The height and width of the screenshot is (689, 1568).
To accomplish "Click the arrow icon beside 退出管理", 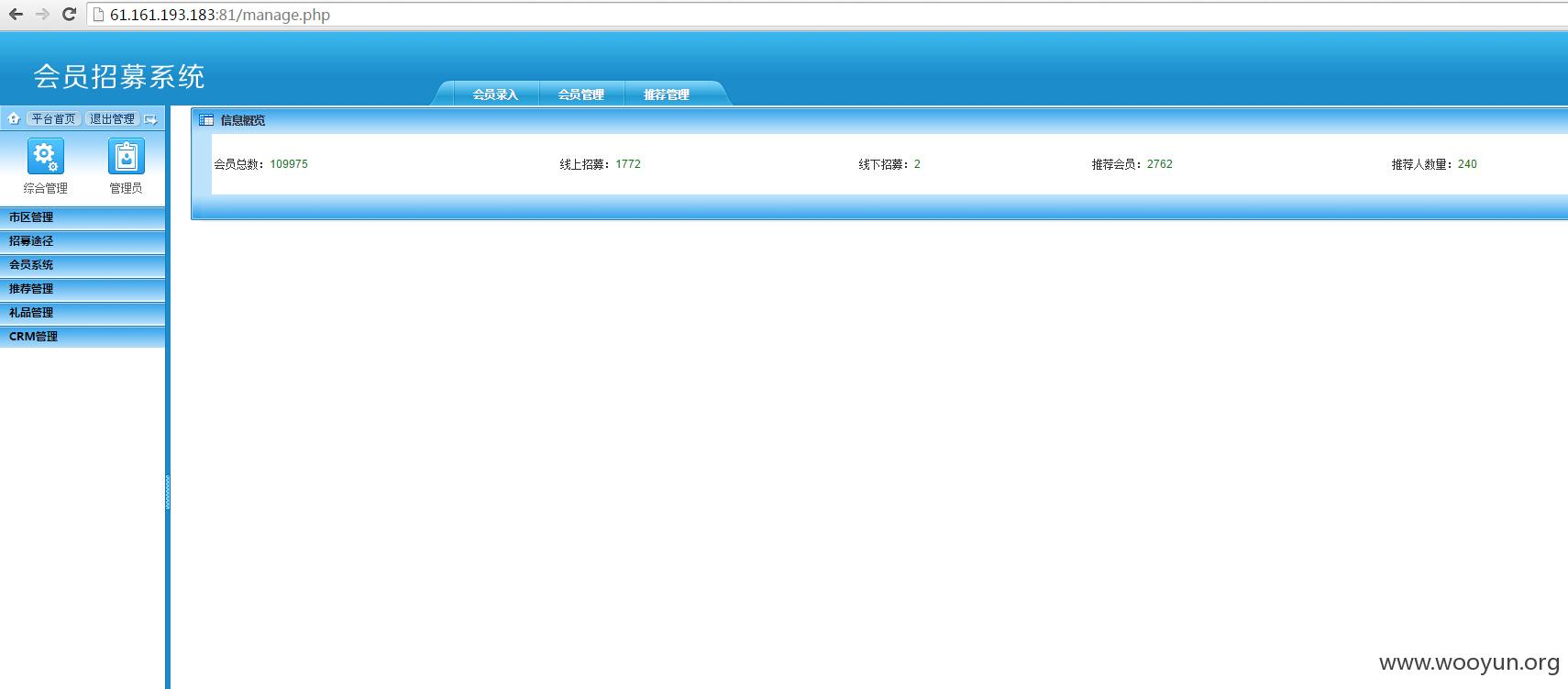I will (151, 118).
